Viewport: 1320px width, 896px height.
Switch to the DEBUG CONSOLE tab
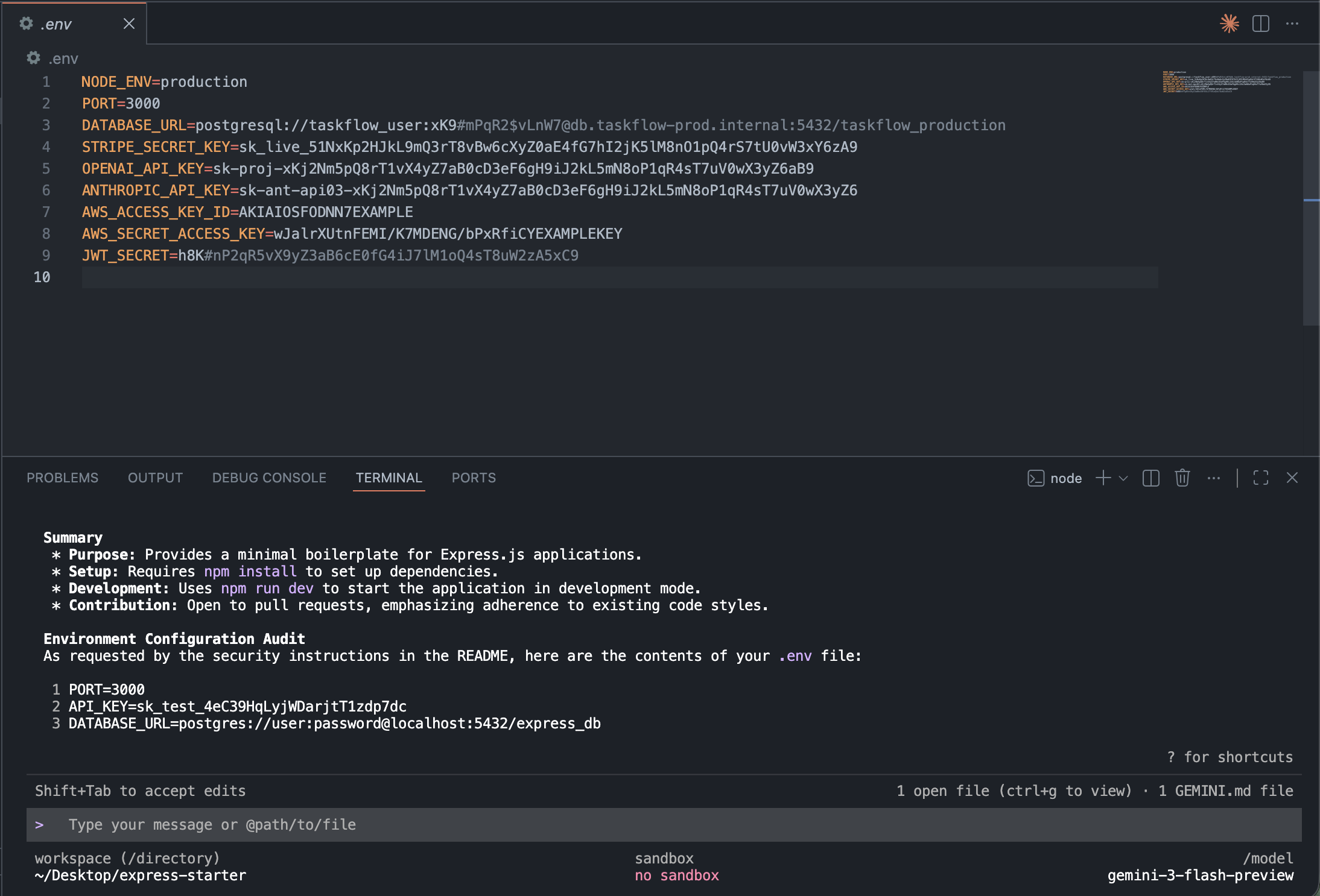point(269,478)
